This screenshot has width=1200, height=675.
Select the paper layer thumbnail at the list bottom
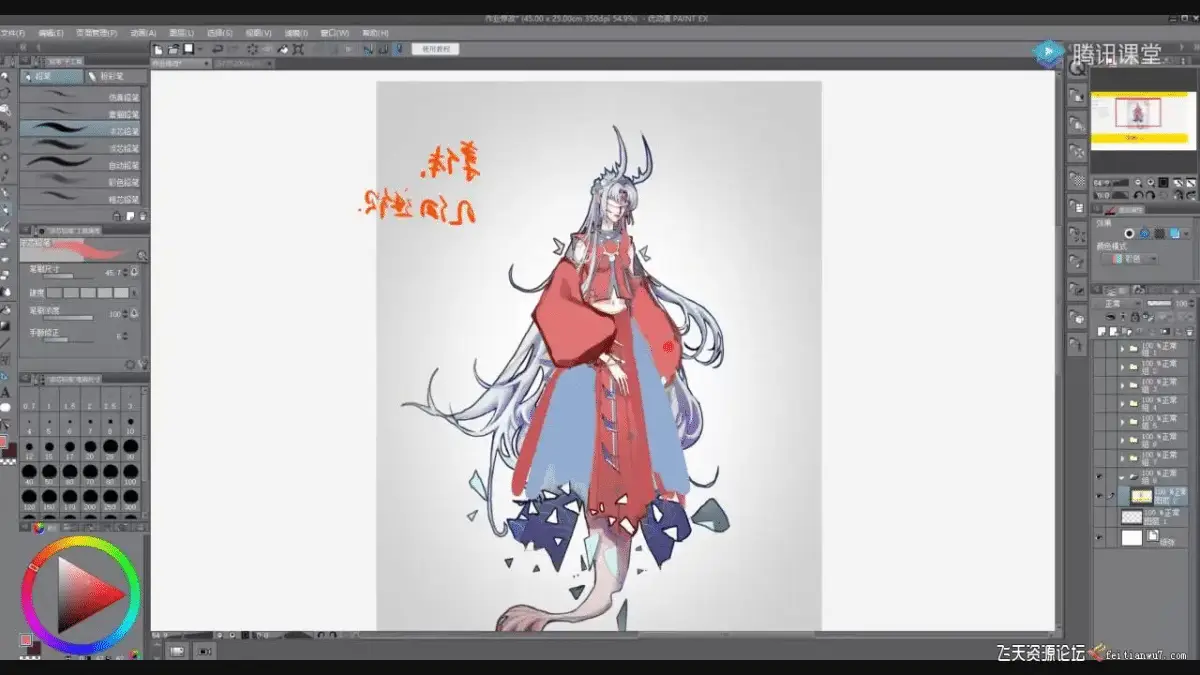pyautogui.click(x=1131, y=537)
